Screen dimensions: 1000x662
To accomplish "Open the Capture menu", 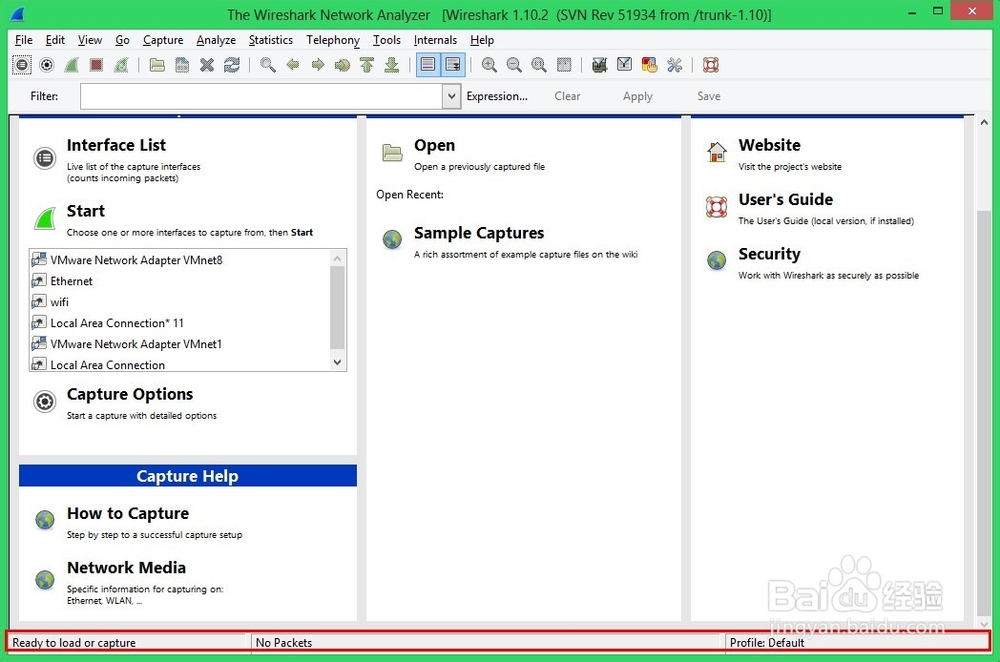I will (163, 40).
